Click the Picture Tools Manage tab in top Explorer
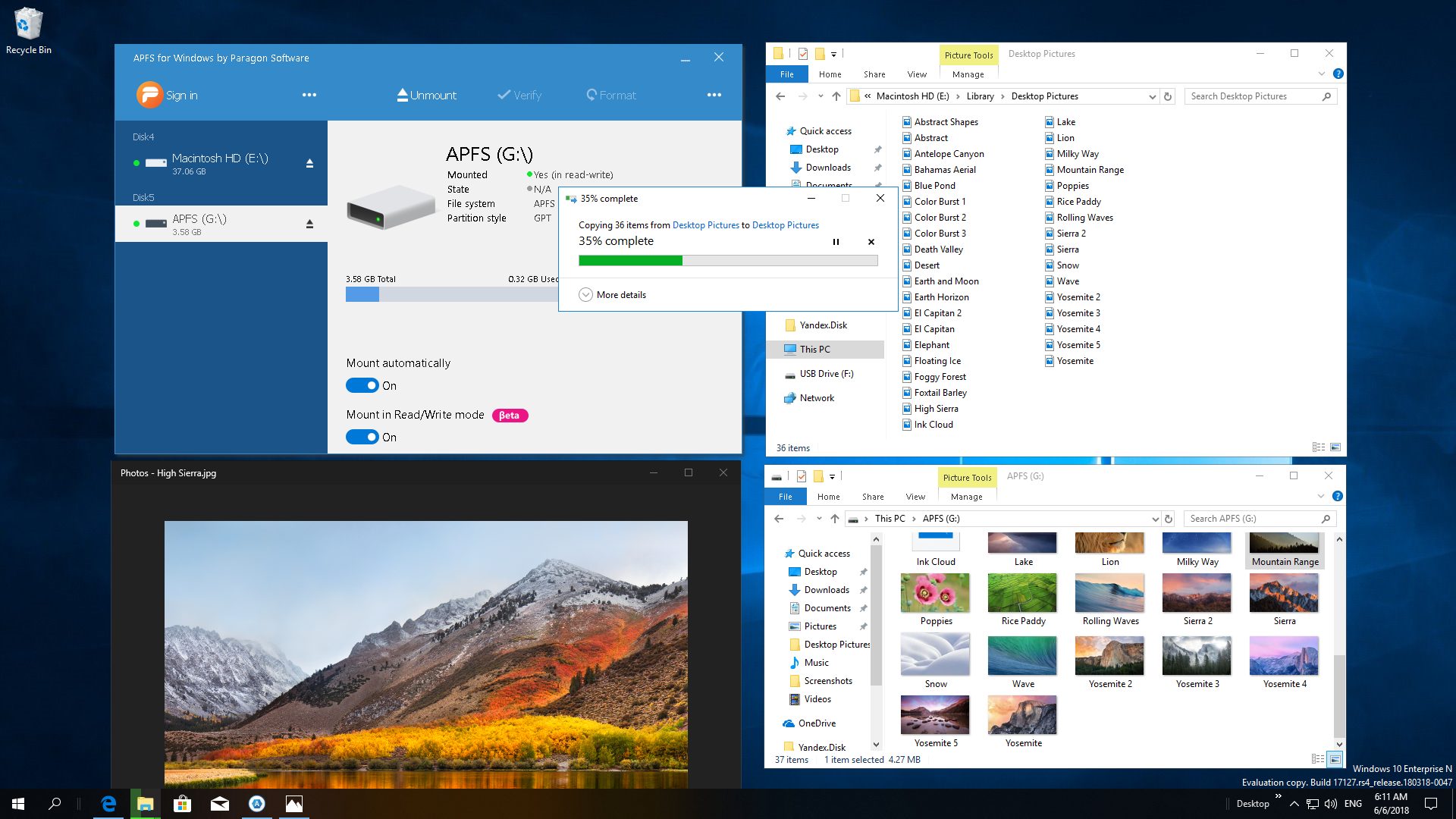The image size is (1456, 819). [x=966, y=74]
